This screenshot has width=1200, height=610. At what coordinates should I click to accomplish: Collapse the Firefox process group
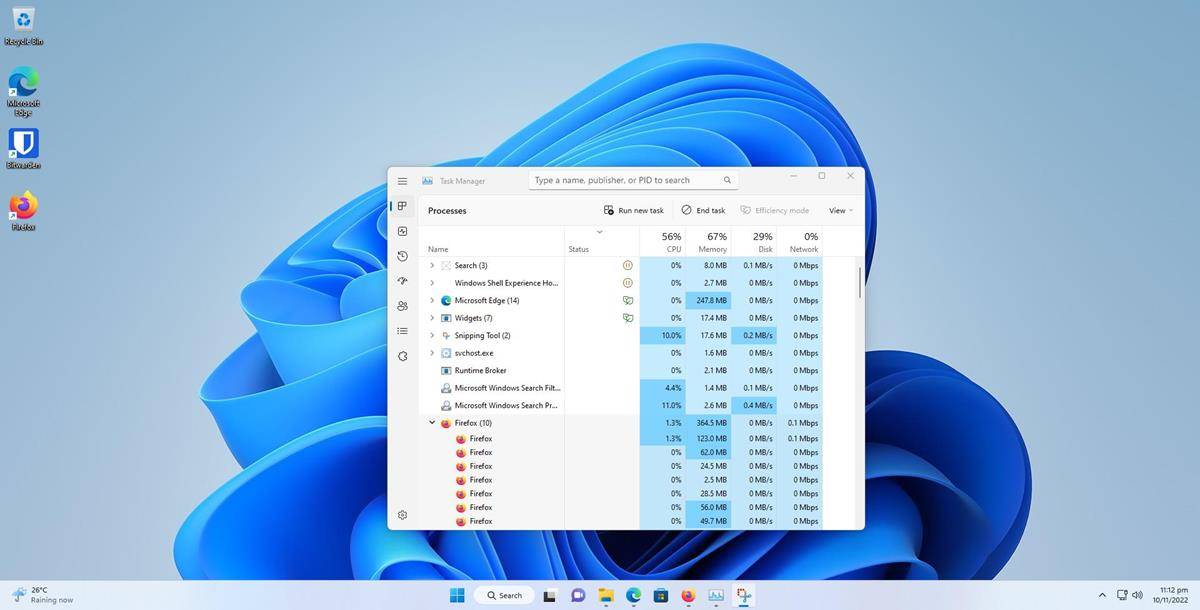(x=431, y=422)
